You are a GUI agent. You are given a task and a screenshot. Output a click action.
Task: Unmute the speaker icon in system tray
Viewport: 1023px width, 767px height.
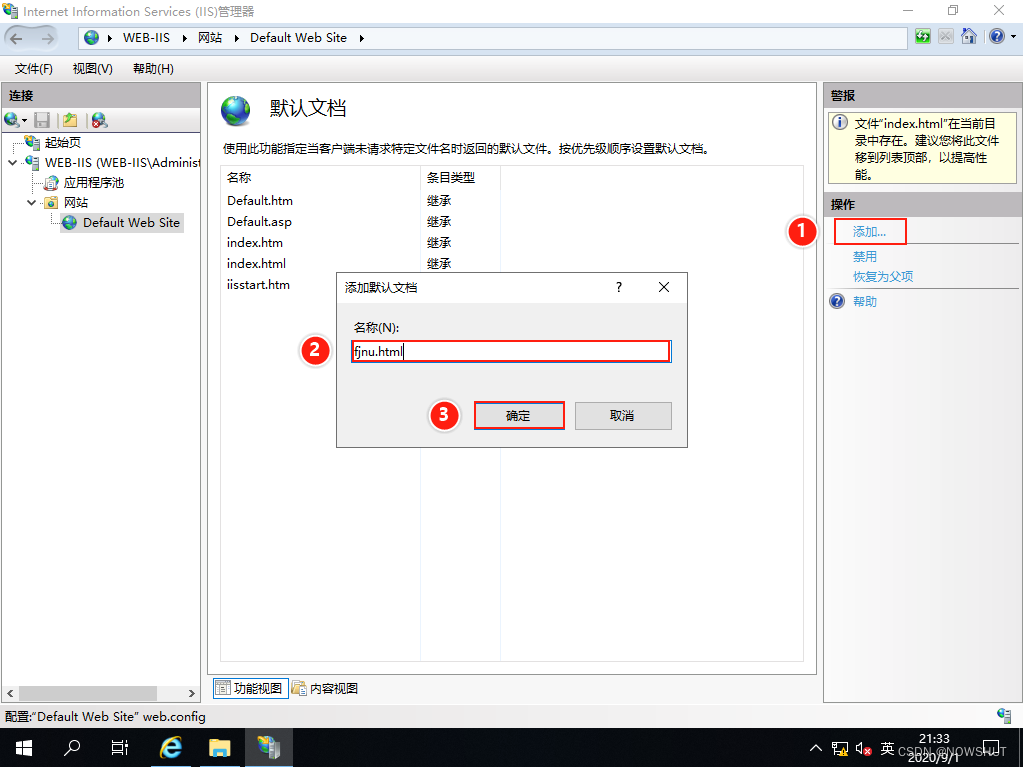pos(862,747)
